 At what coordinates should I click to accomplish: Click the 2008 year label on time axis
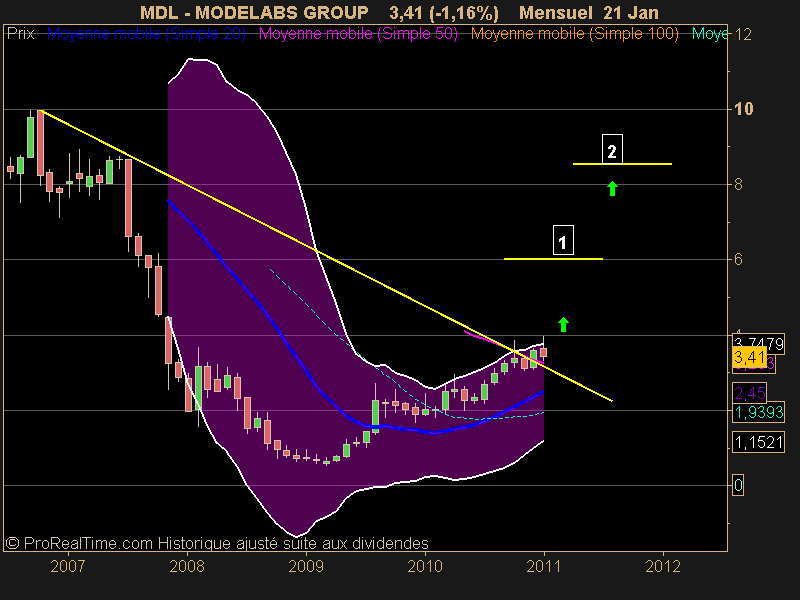click(187, 566)
